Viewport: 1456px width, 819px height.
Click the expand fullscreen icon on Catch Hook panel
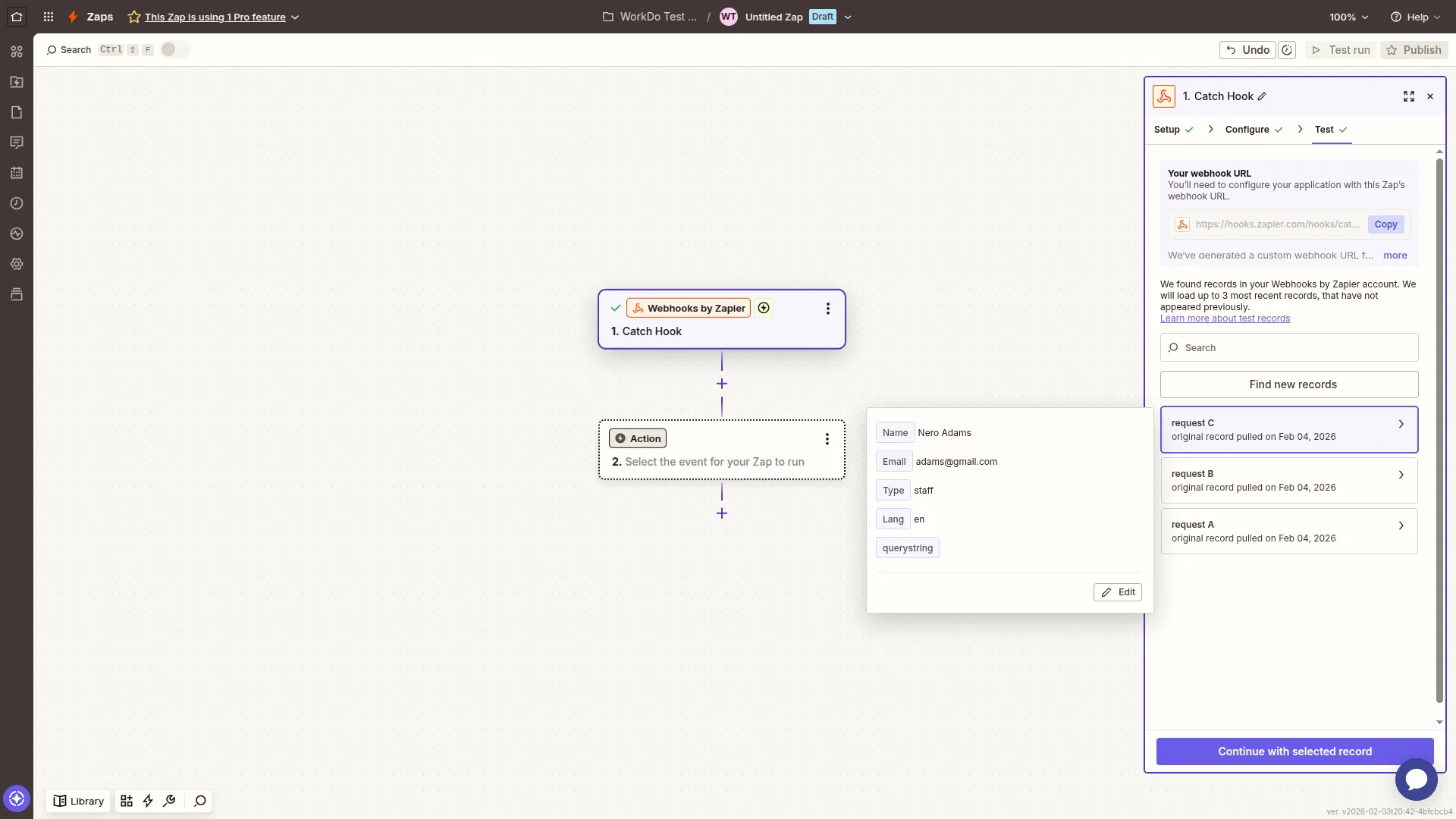click(x=1409, y=96)
